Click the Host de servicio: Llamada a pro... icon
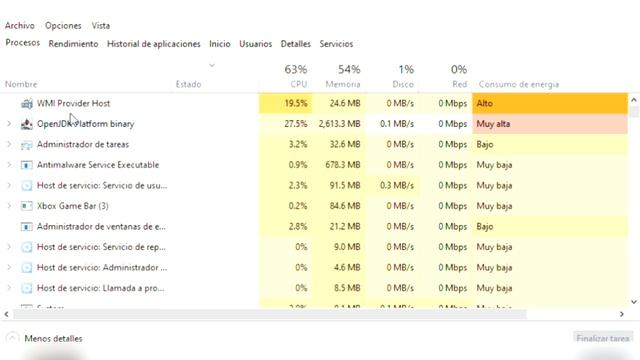 click(27, 288)
